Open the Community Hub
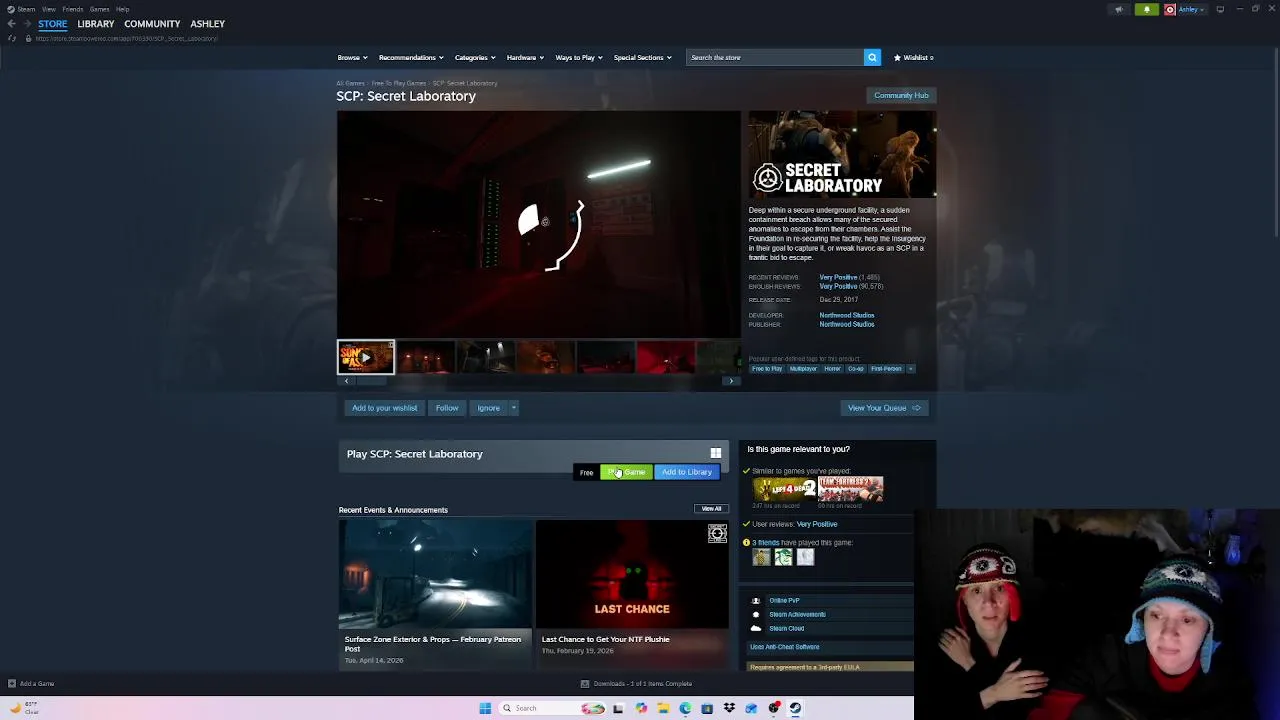 click(901, 95)
